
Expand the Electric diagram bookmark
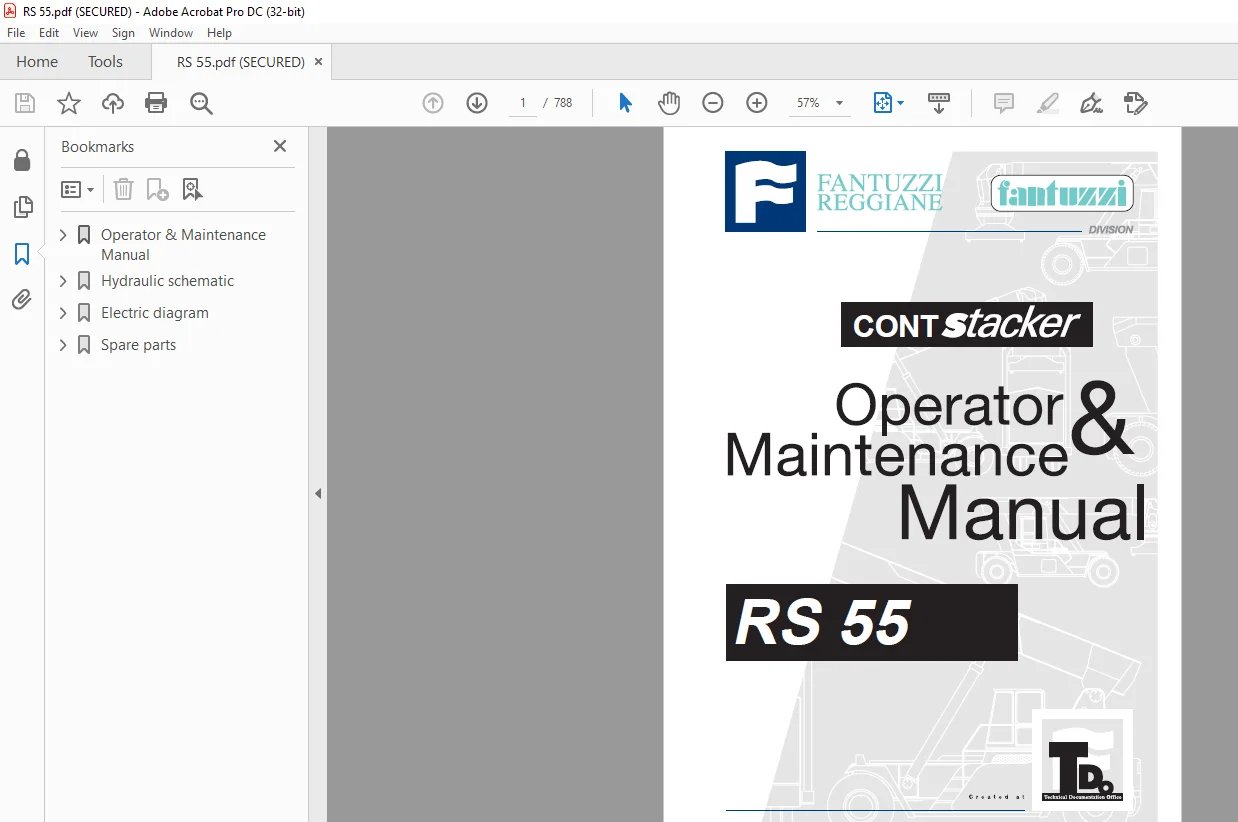click(x=63, y=313)
